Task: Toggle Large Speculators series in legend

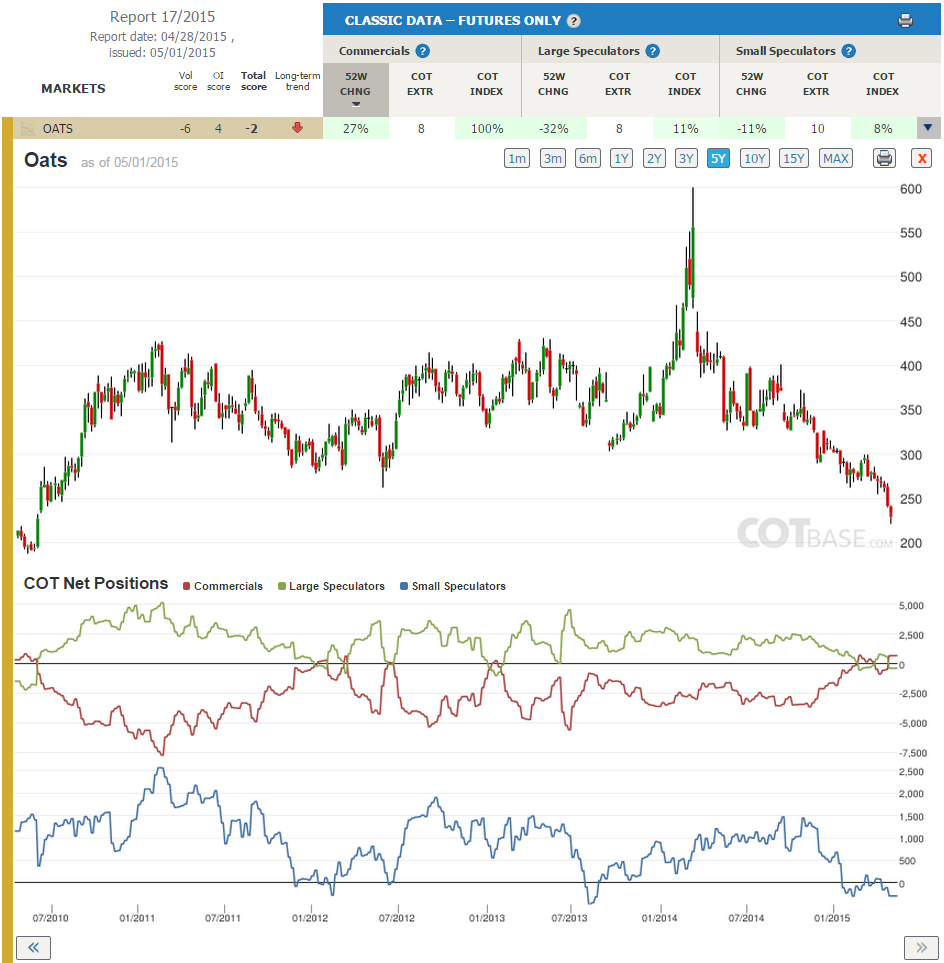Action: coord(332,586)
